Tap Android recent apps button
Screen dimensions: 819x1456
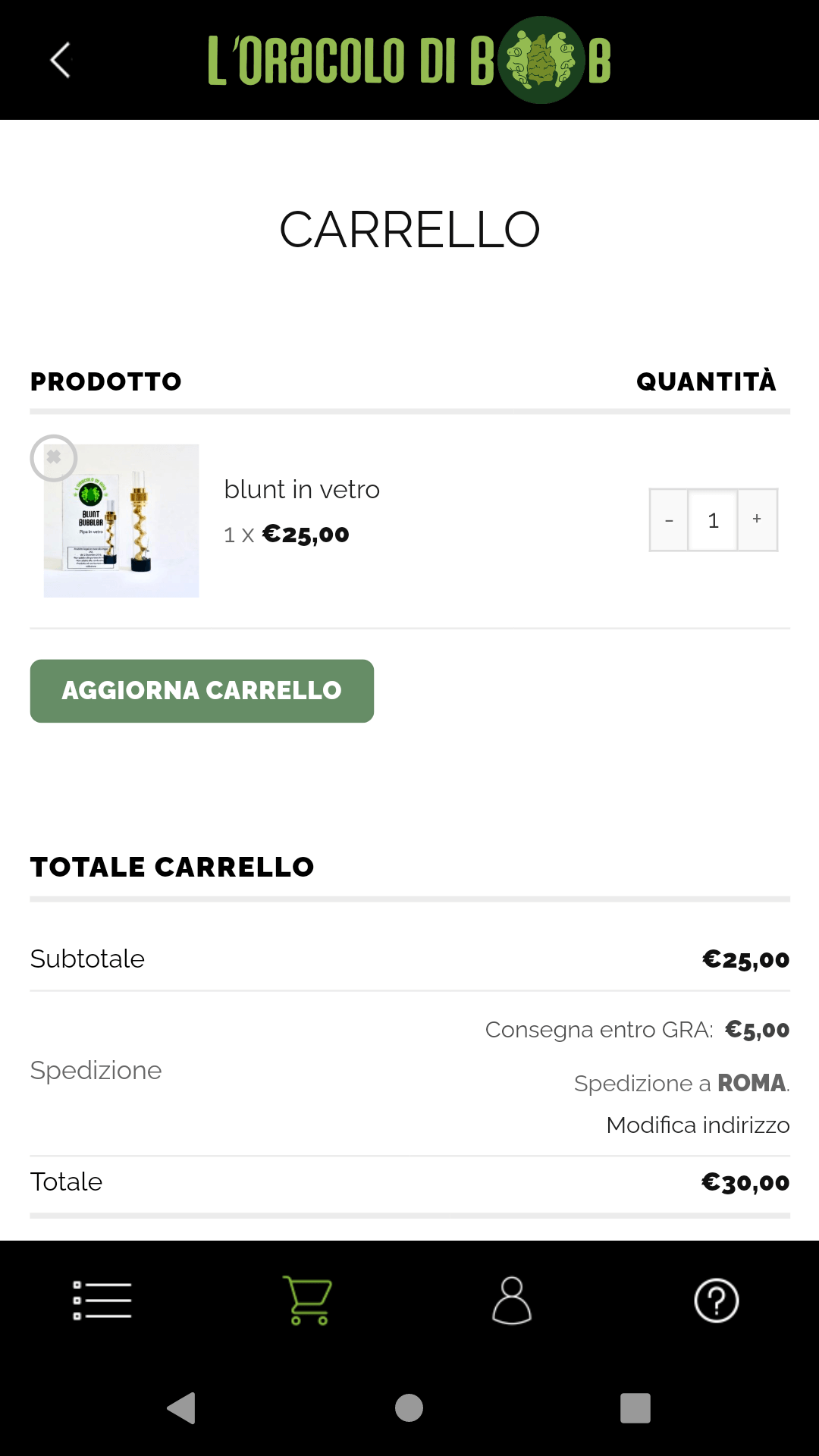pyautogui.click(x=635, y=1408)
